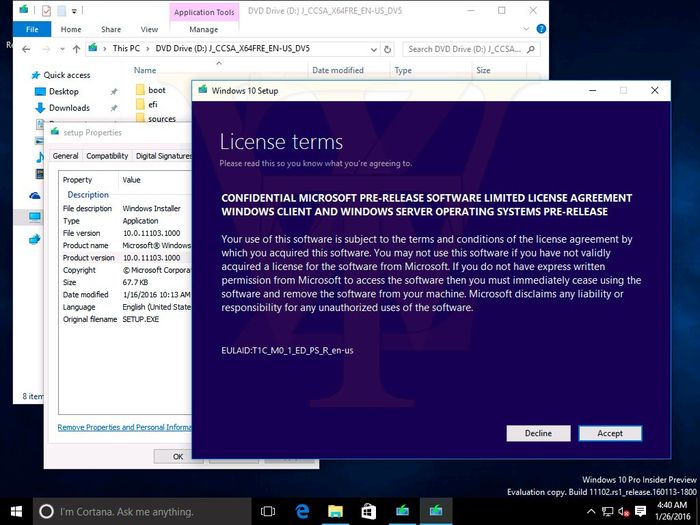Switch to the General tab in setup Properties
700x525 pixels.
[x=65, y=156]
